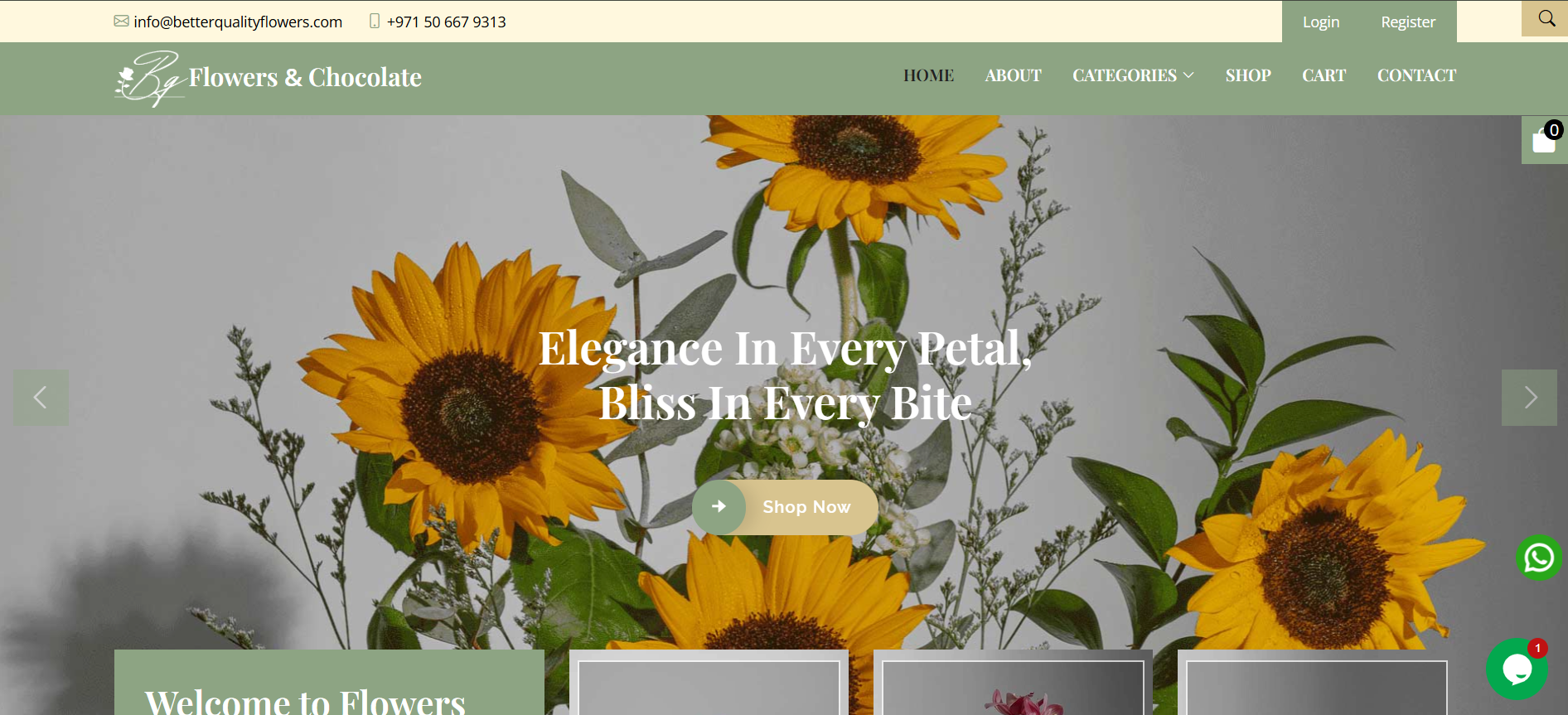Click the envelope email icon
The width and height of the screenshot is (1568, 715).
point(121,21)
